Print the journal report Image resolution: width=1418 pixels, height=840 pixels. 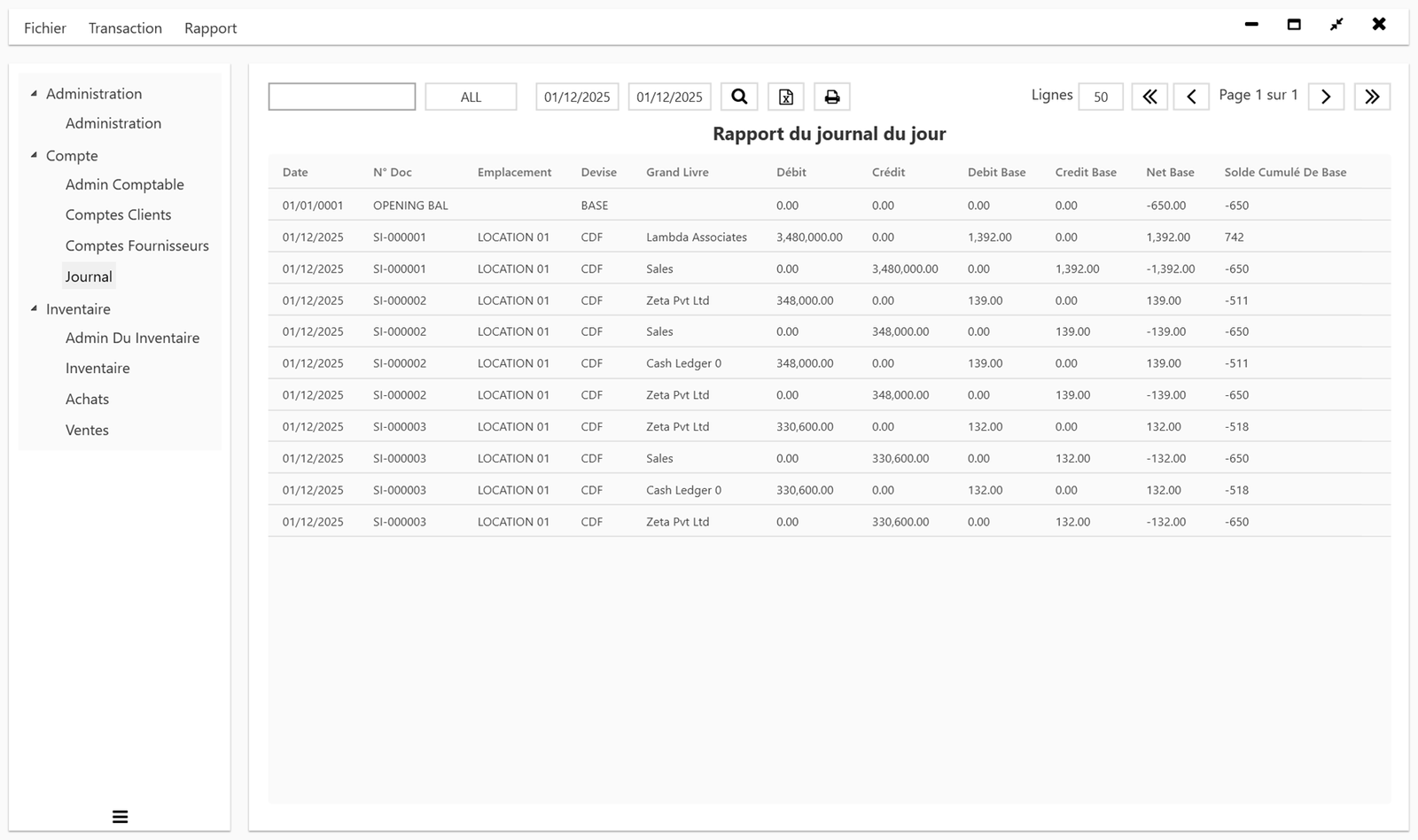tap(831, 97)
